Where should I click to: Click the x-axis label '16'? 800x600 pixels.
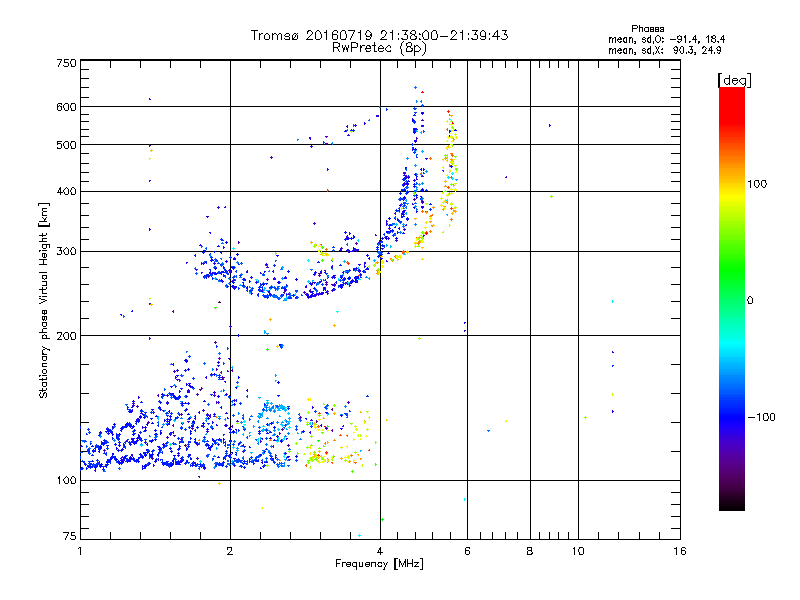(680, 551)
